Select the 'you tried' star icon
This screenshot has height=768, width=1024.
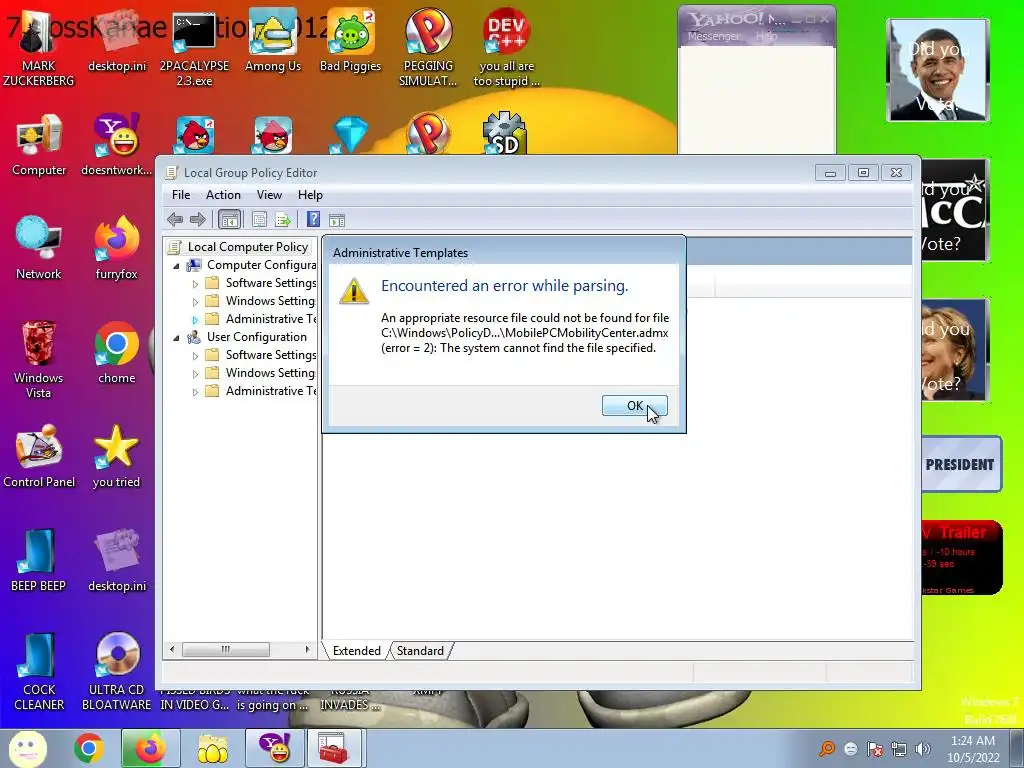point(116,456)
